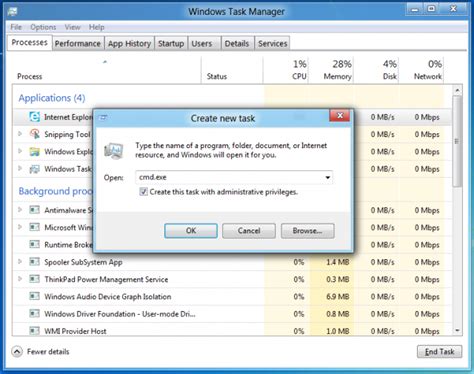Click the End Task button
Viewport: 474px width, 374px height.
[439, 352]
